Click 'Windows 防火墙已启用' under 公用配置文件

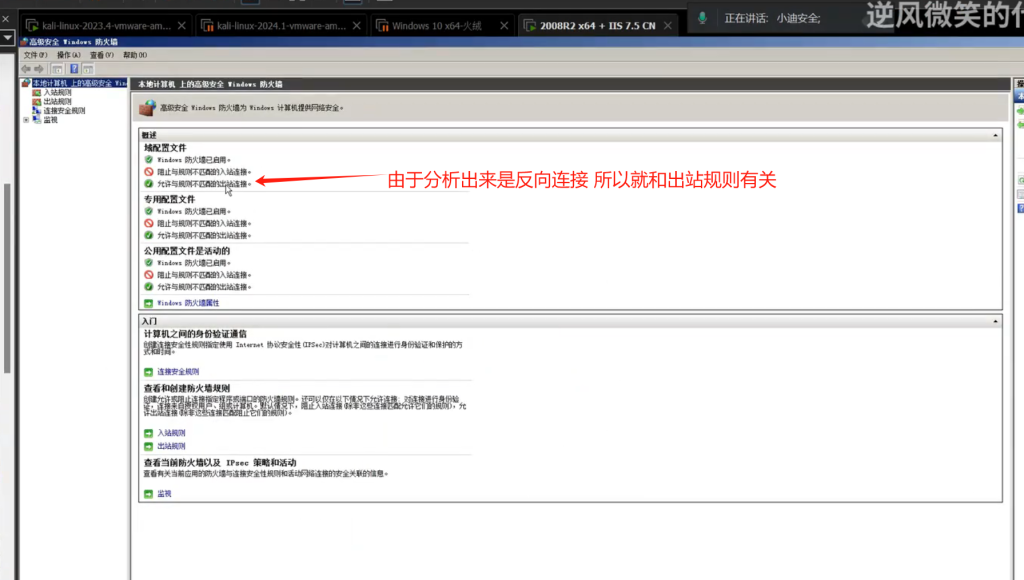(x=194, y=263)
